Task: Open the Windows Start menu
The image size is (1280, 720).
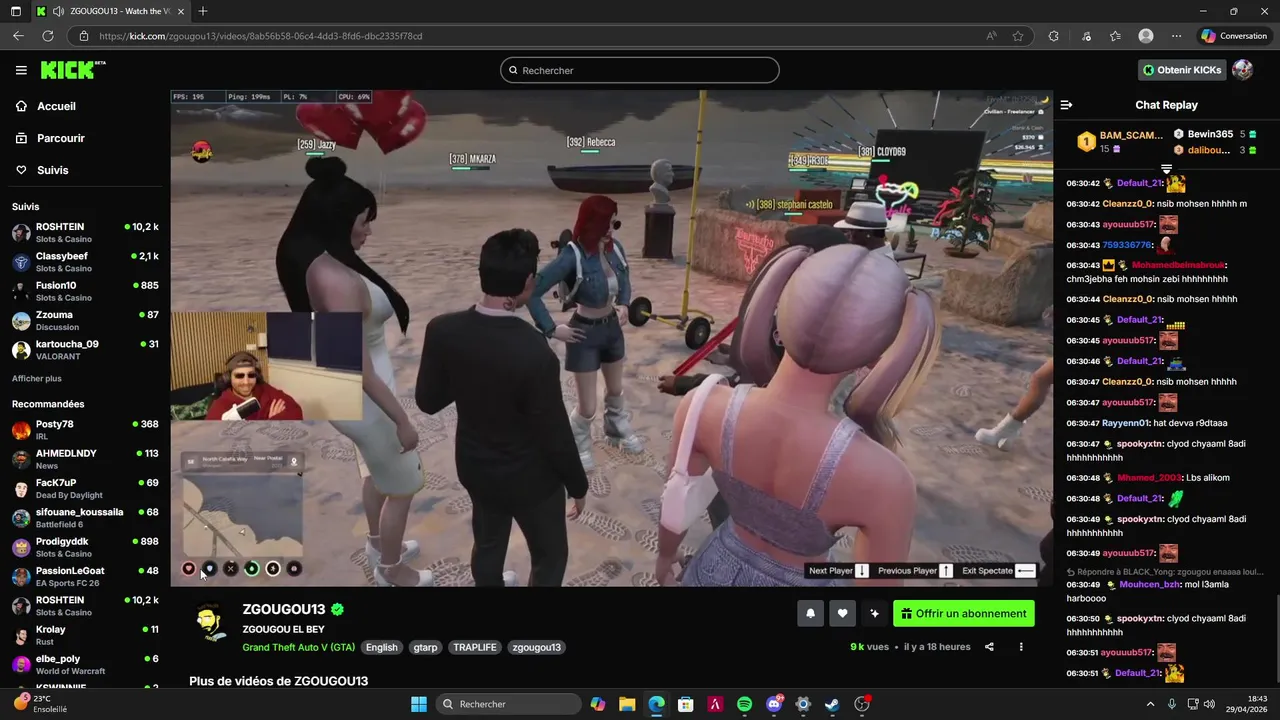Action: click(x=419, y=704)
